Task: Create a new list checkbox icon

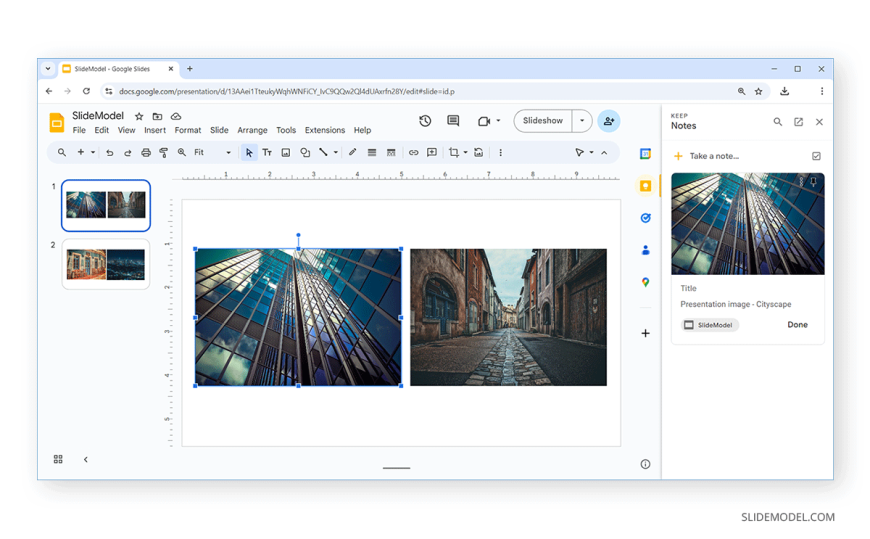Action: click(x=816, y=156)
